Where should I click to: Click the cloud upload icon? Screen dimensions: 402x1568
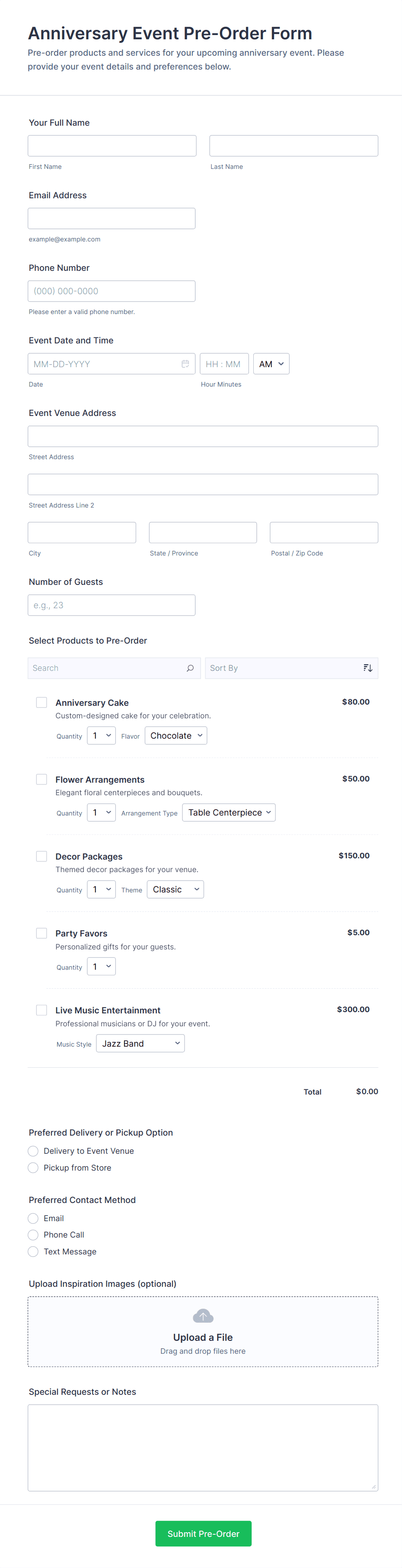[203, 1316]
